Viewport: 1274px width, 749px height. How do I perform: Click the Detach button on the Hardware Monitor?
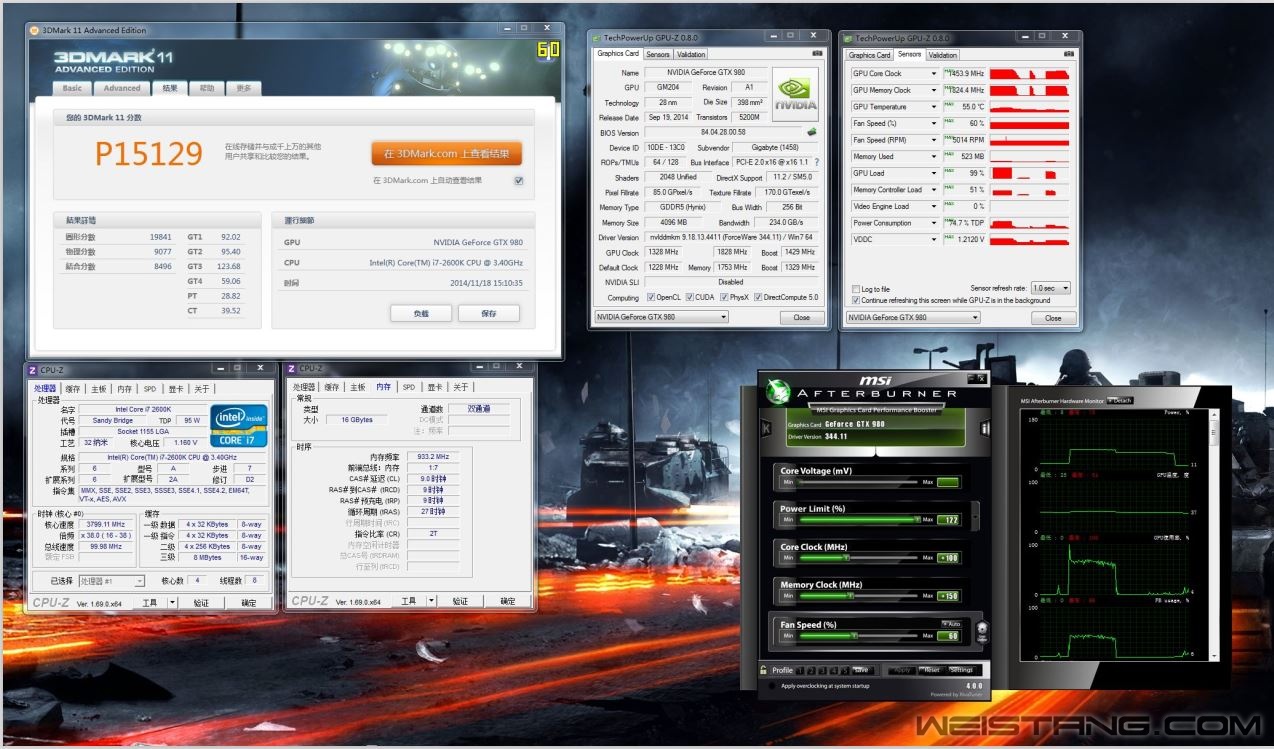[1119, 401]
